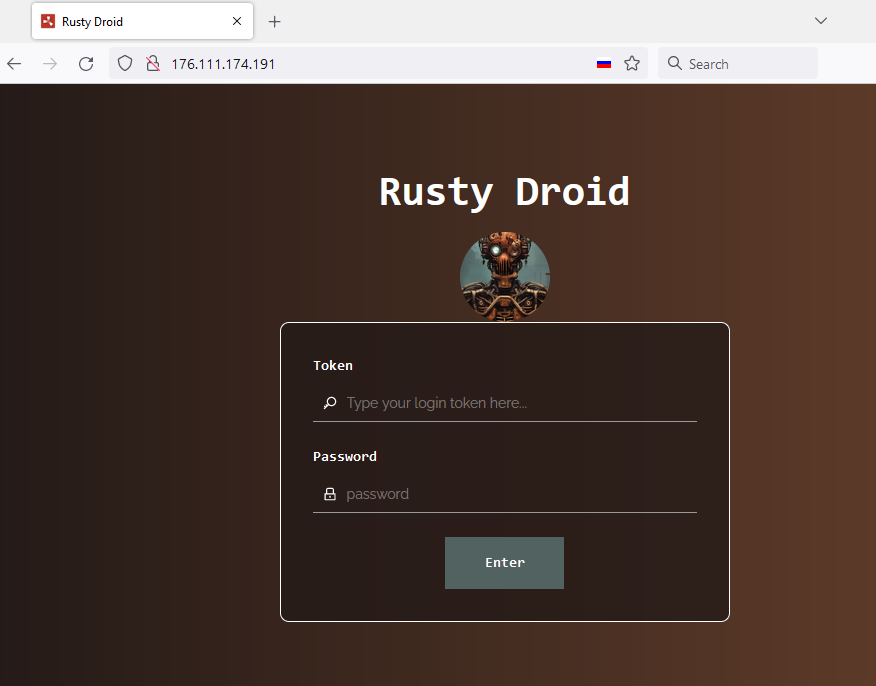Image resolution: width=876 pixels, height=686 pixels.
Task: Click the insecure connection padlock icon
Action: click(153, 63)
